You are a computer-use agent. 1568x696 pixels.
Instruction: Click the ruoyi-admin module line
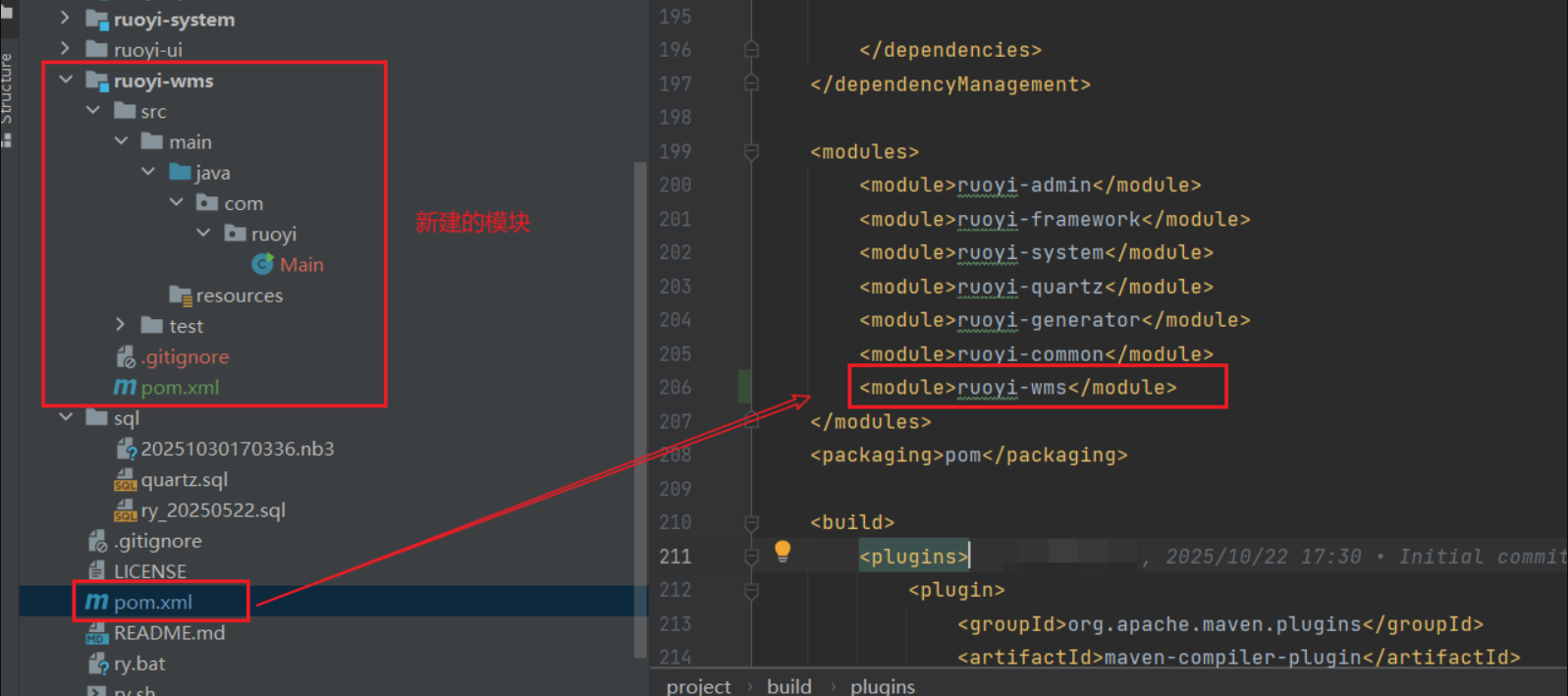[1030, 185]
